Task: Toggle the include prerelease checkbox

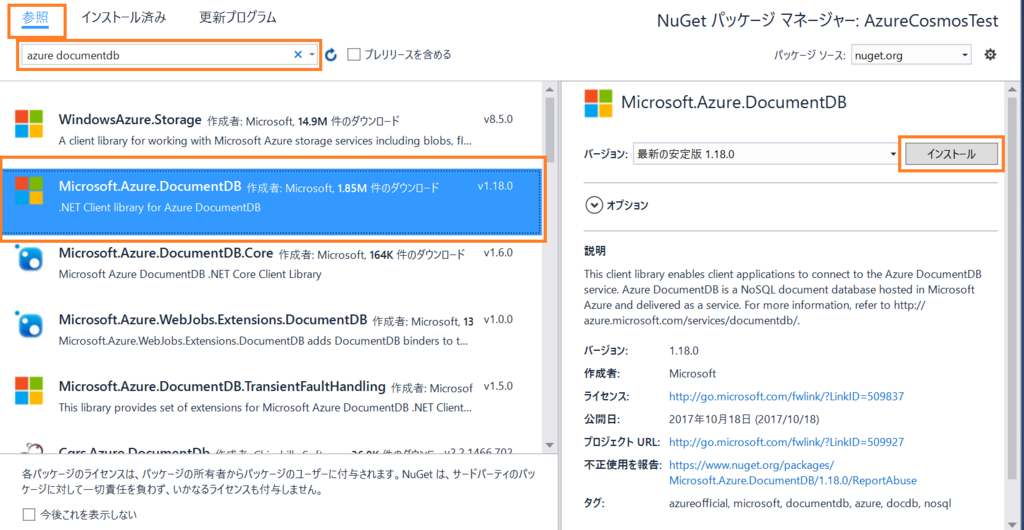Action: click(x=354, y=55)
